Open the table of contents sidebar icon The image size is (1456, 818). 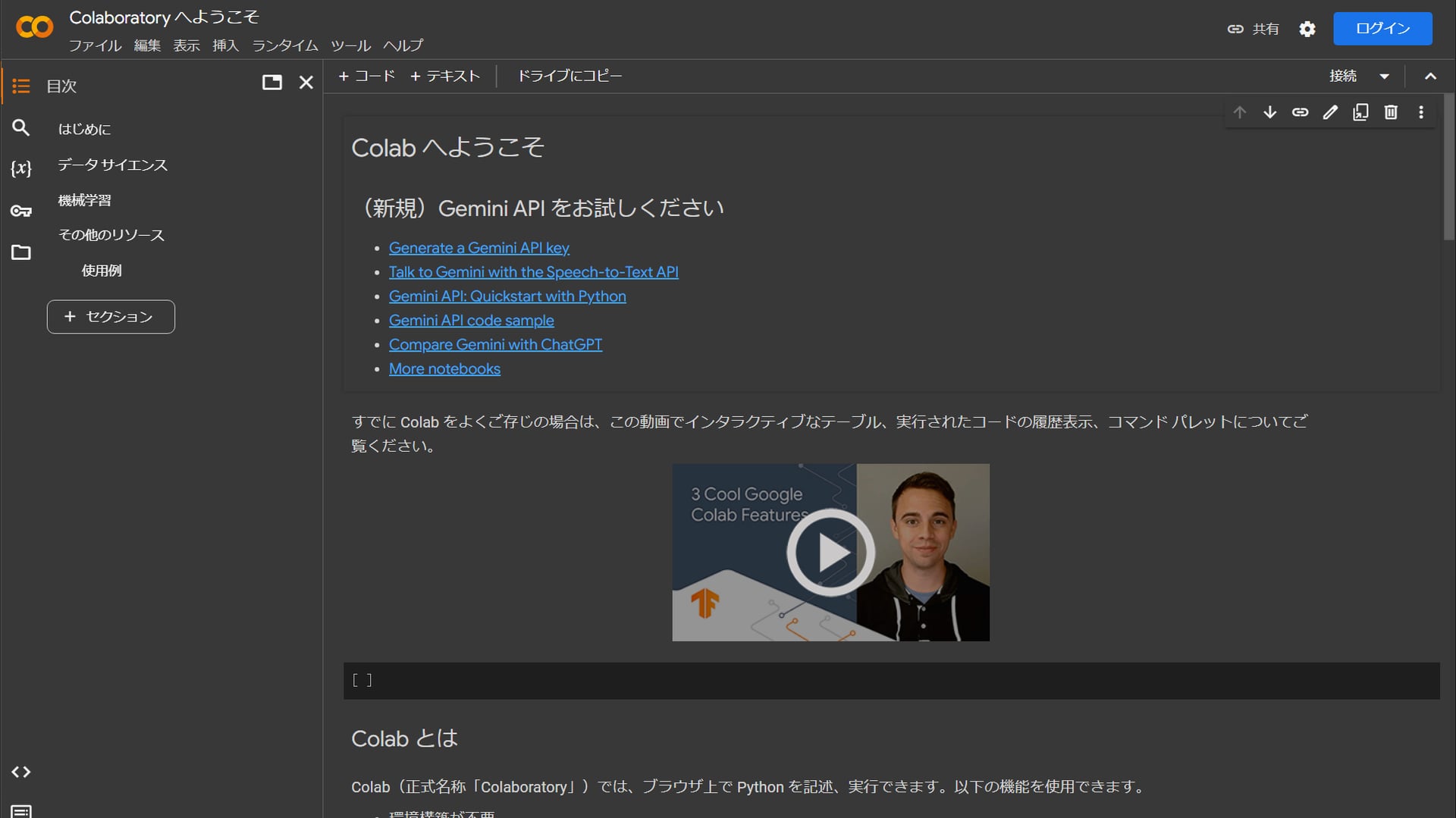[x=21, y=86]
